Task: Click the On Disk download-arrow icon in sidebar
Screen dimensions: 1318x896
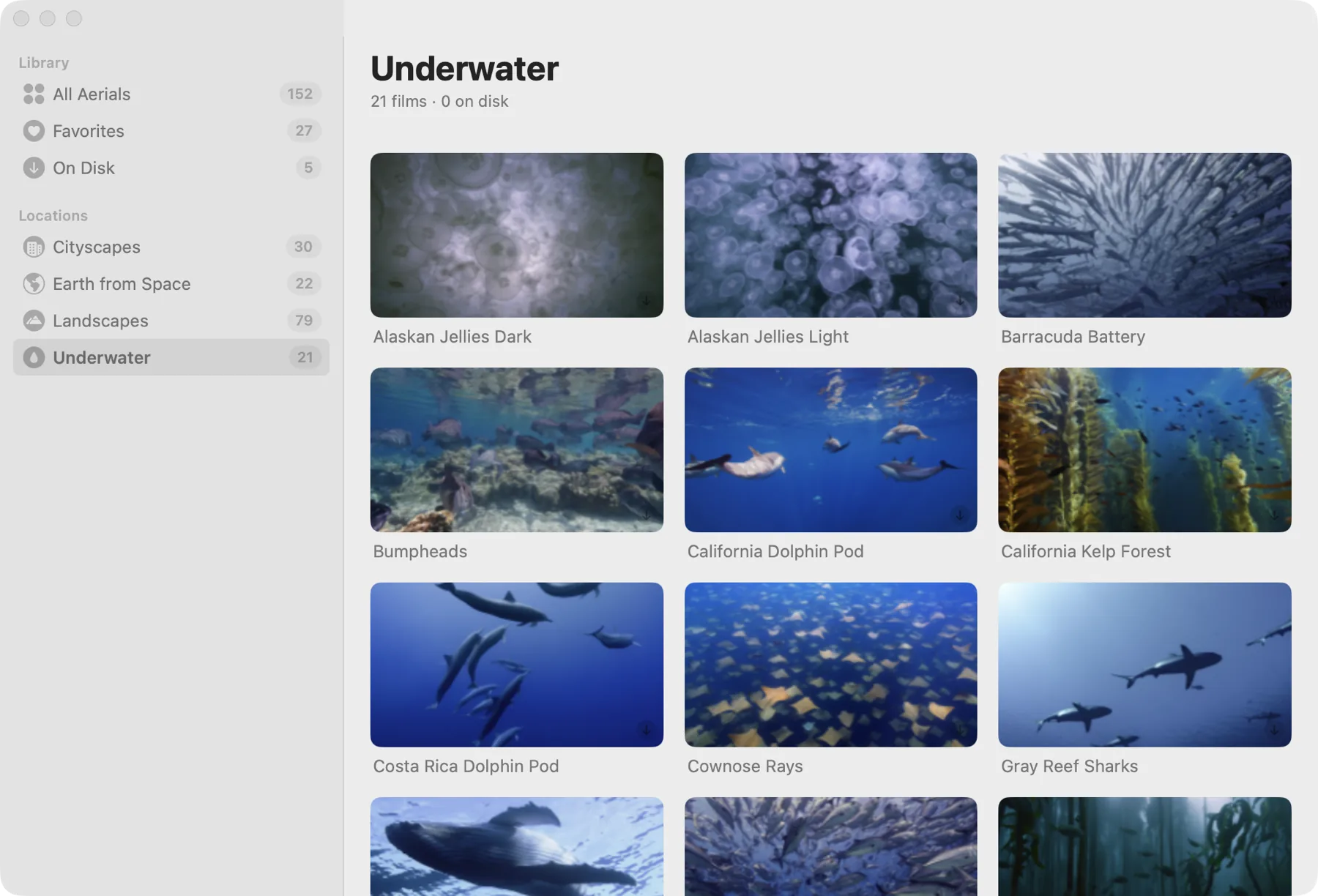Action: click(34, 168)
